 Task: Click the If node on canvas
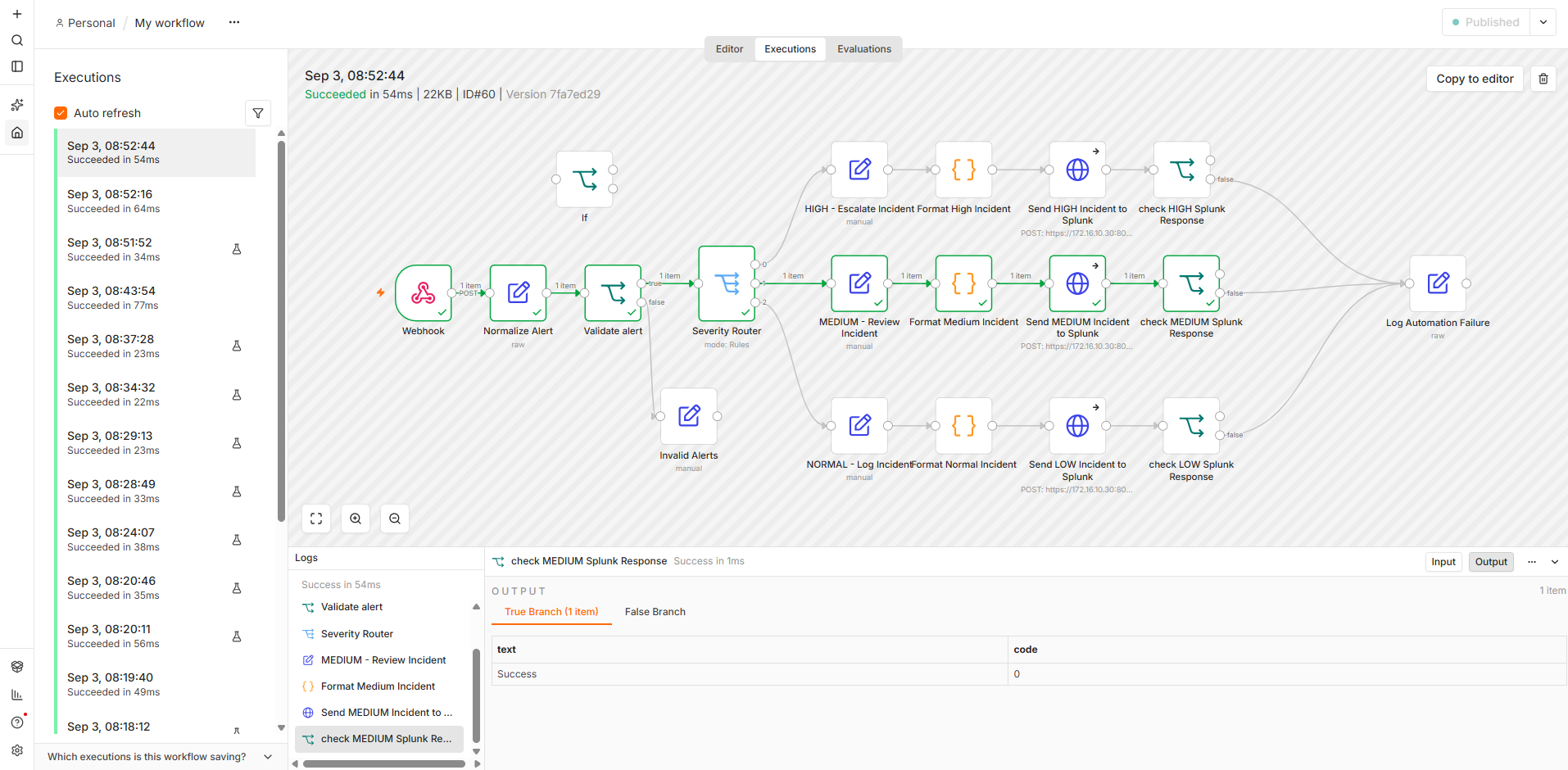(x=584, y=179)
